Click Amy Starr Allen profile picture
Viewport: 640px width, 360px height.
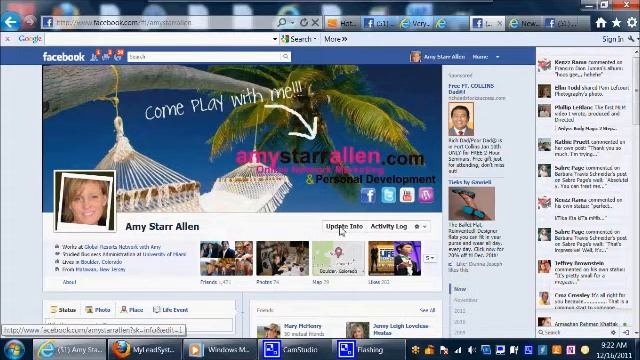[85, 201]
